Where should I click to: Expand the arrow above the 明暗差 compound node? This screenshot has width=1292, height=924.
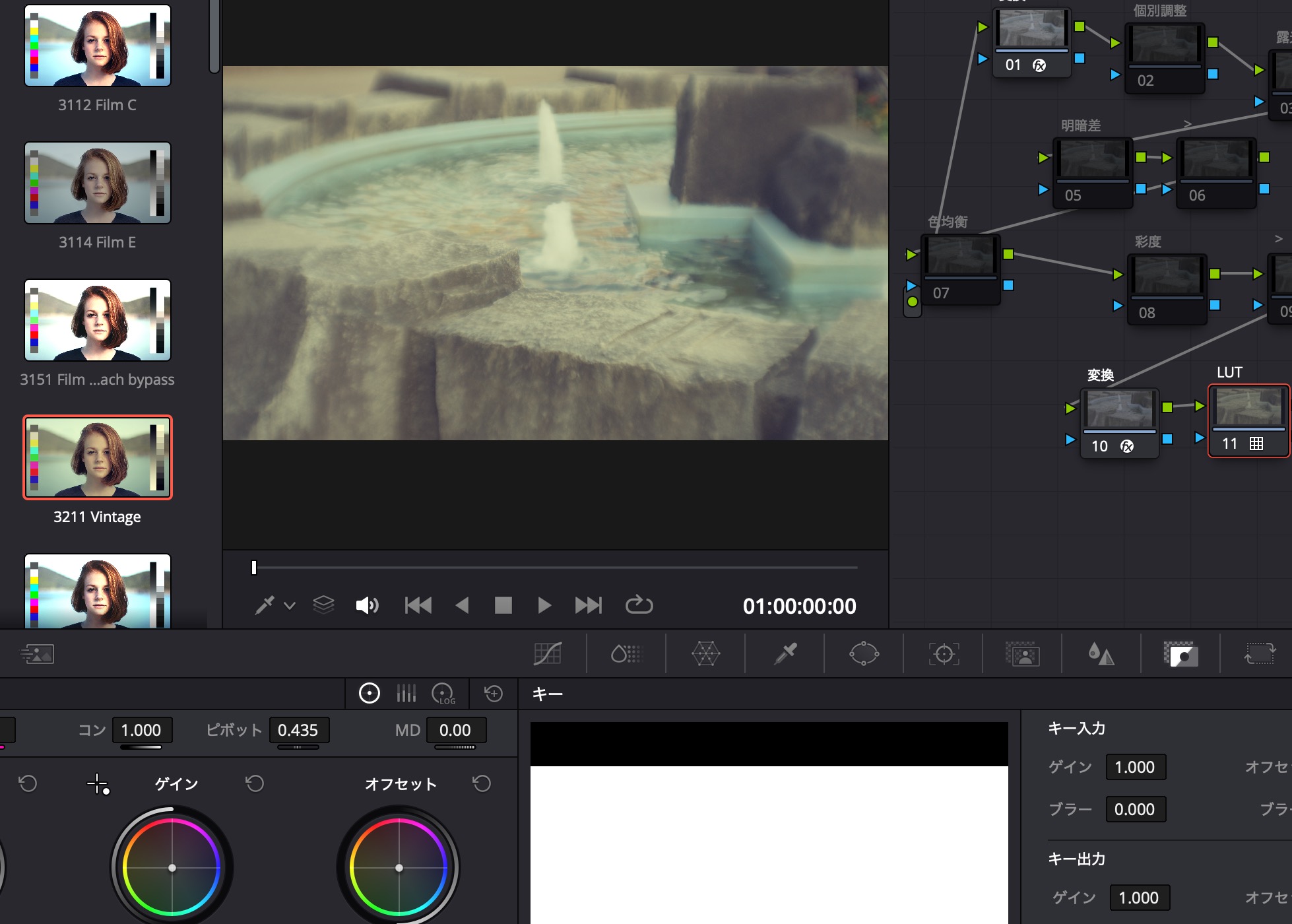tap(1188, 124)
